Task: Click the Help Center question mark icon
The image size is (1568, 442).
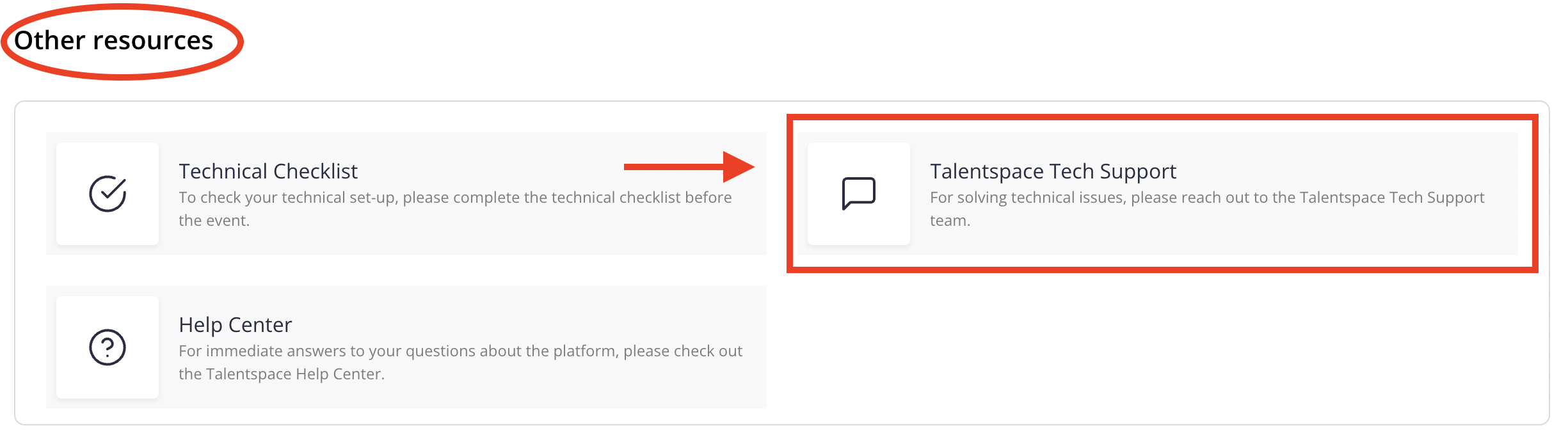Action: [x=108, y=347]
